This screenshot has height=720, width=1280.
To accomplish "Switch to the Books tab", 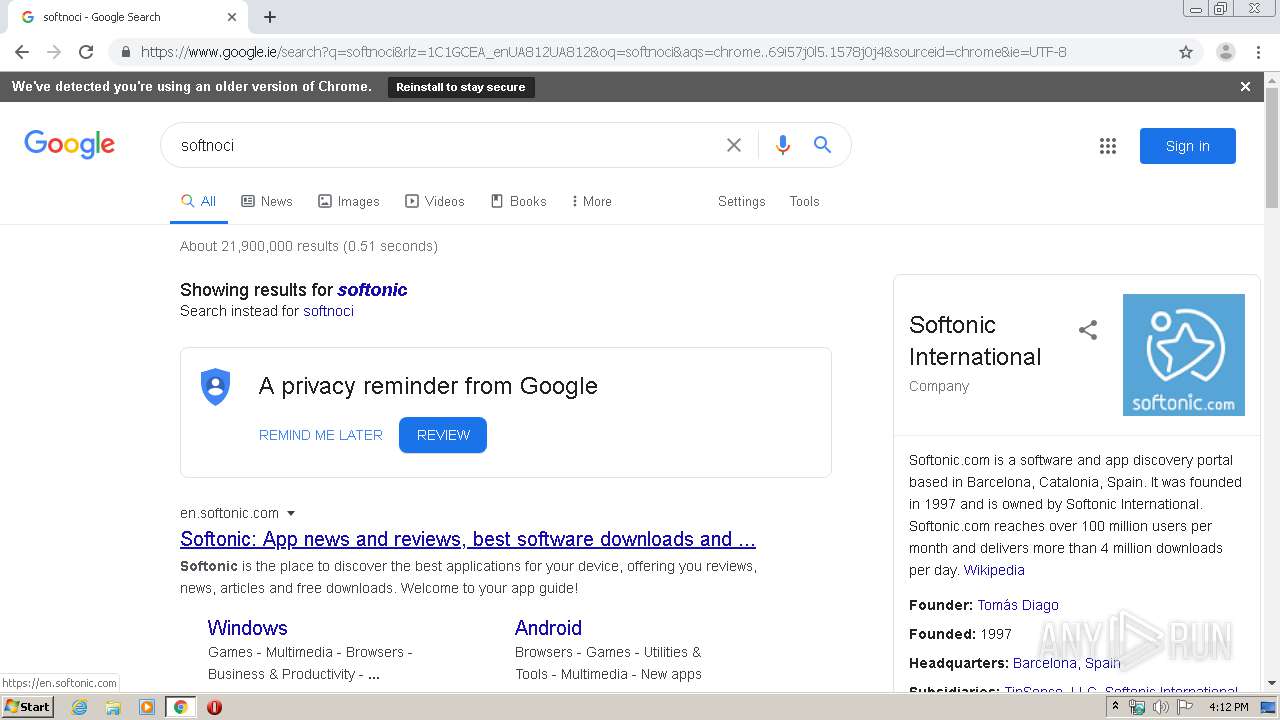I will (x=519, y=201).
